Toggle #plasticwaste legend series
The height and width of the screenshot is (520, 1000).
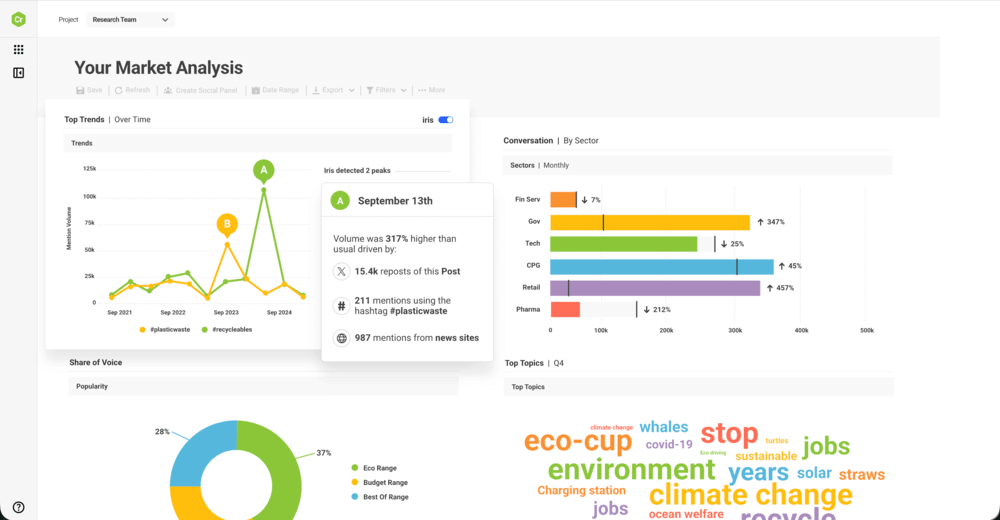click(165, 330)
